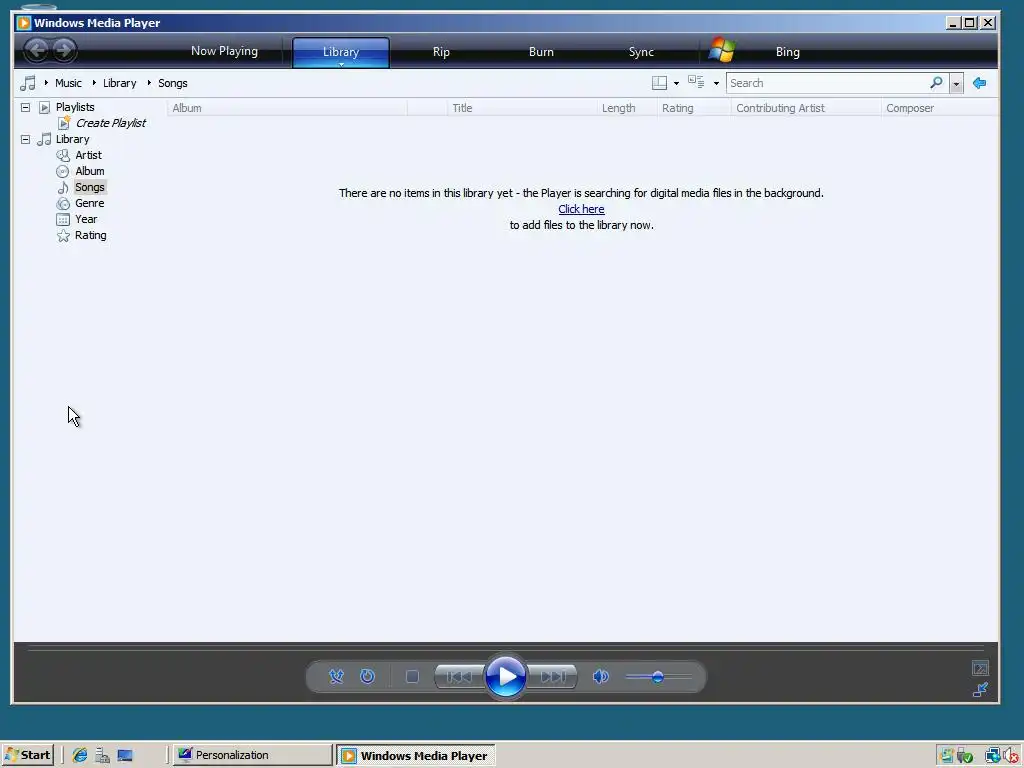Open the Layout options dropdown arrow
Image resolution: width=1024 pixels, height=768 pixels.
pos(676,84)
